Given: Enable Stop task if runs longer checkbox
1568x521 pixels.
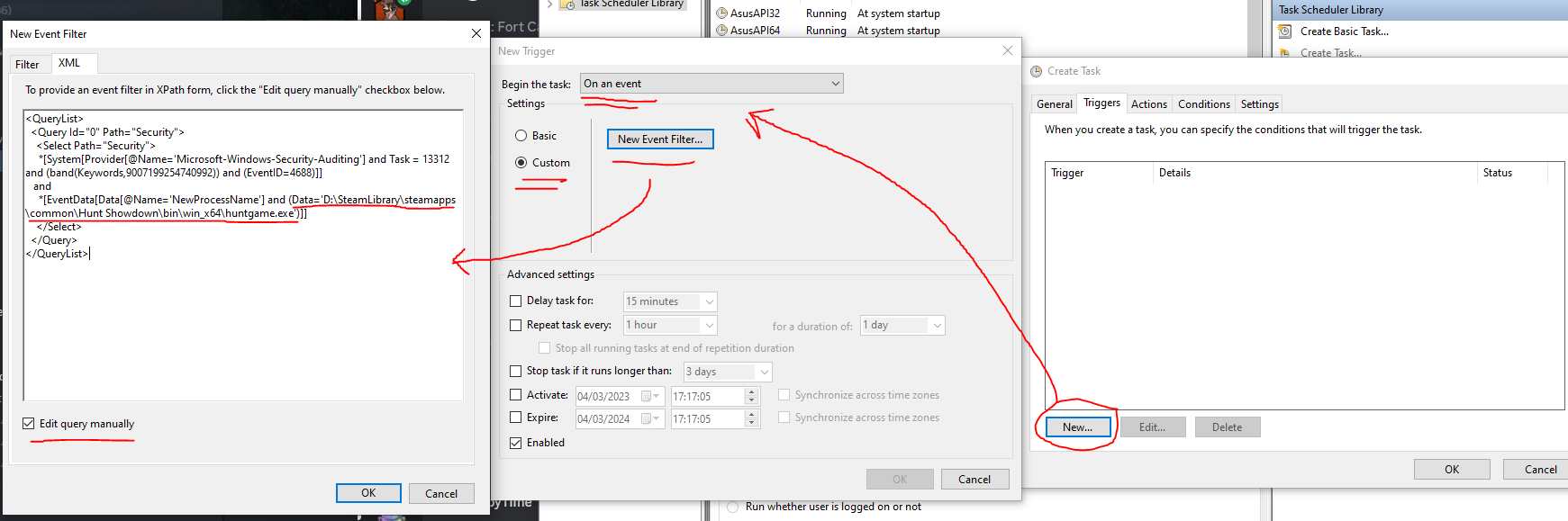Looking at the screenshot, I should click(x=516, y=371).
